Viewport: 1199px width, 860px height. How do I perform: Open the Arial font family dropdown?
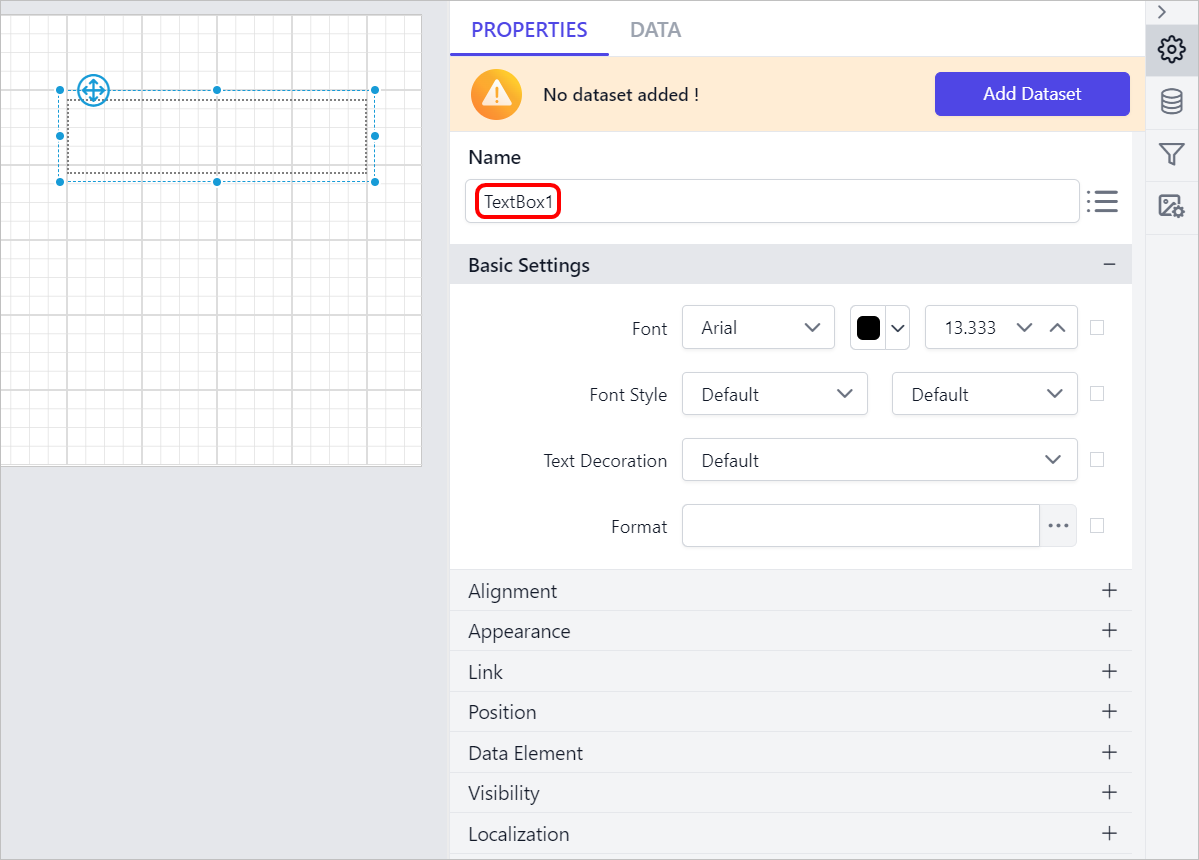758,328
